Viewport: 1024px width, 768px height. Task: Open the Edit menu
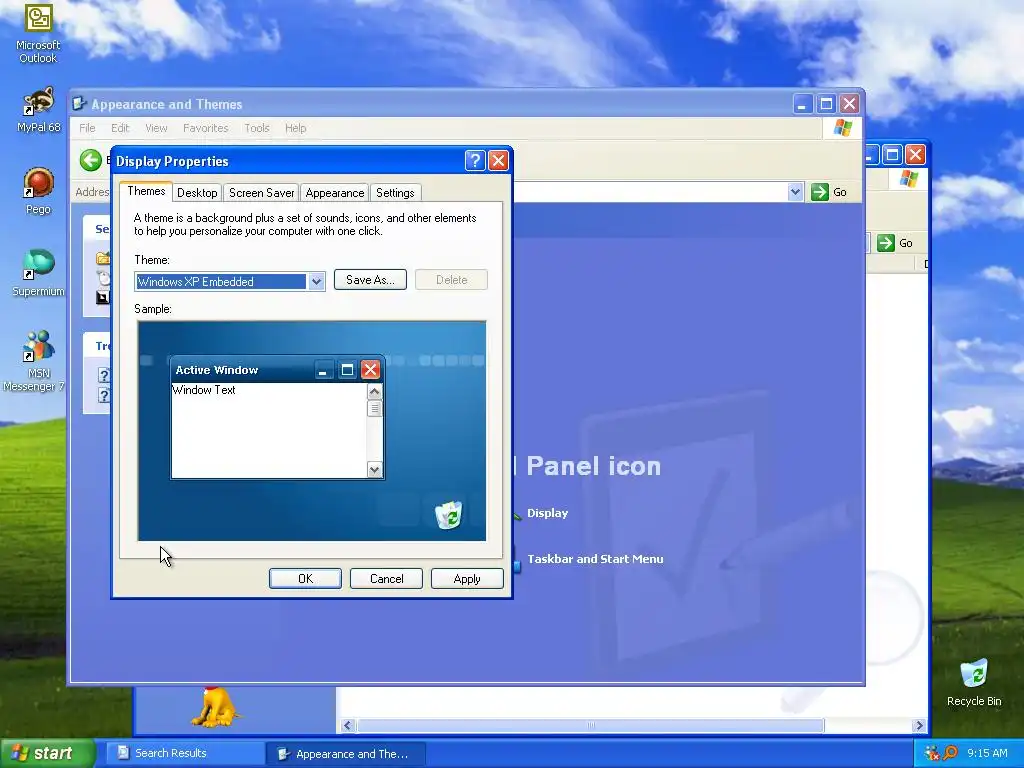[120, 128]
